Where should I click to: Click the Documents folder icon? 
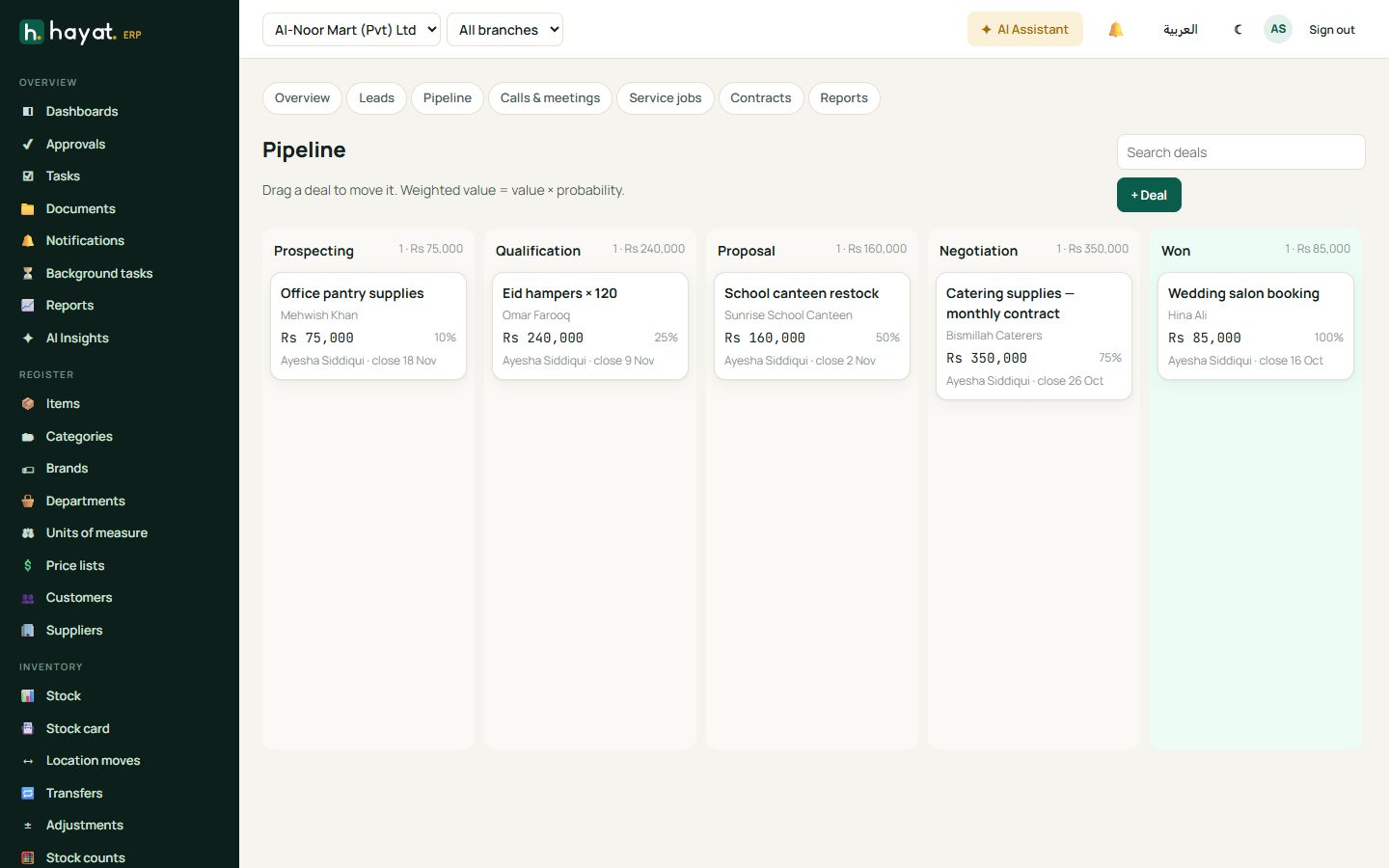[28, 208]
